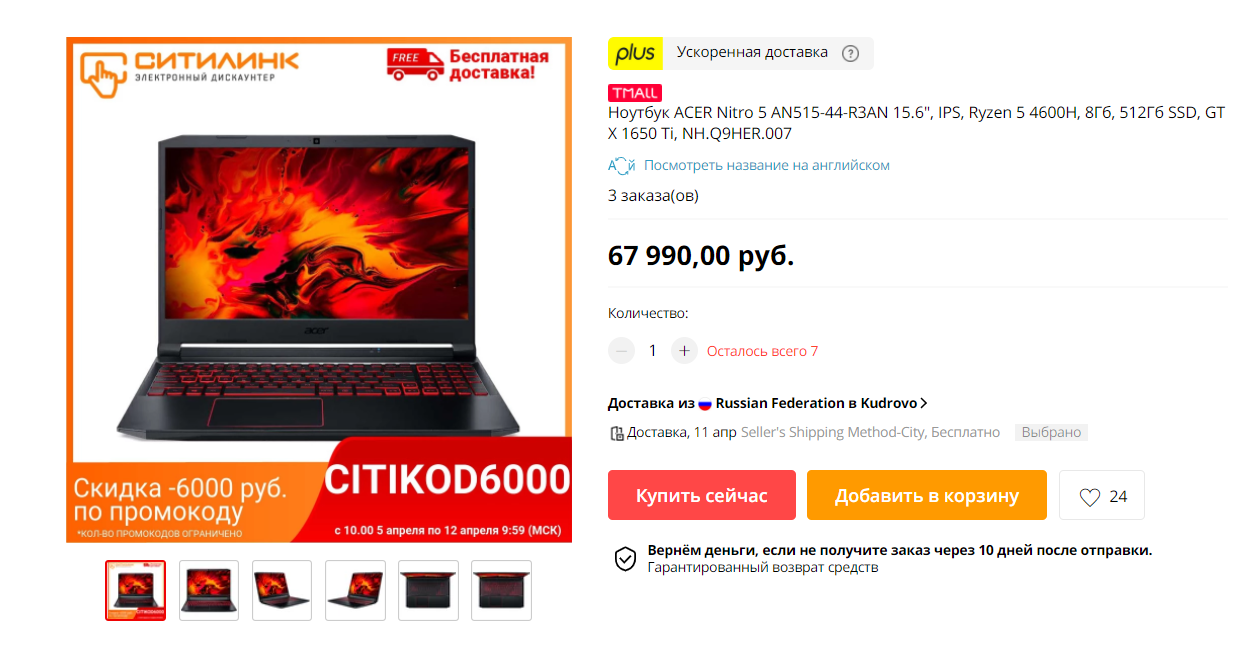Click the Купить сейчас button

(x=702, y=496)
